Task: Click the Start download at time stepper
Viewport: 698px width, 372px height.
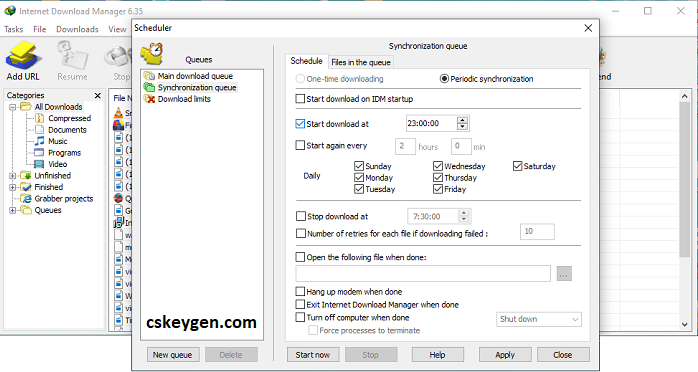Action: pyautogui.click(x=463, y=123)
